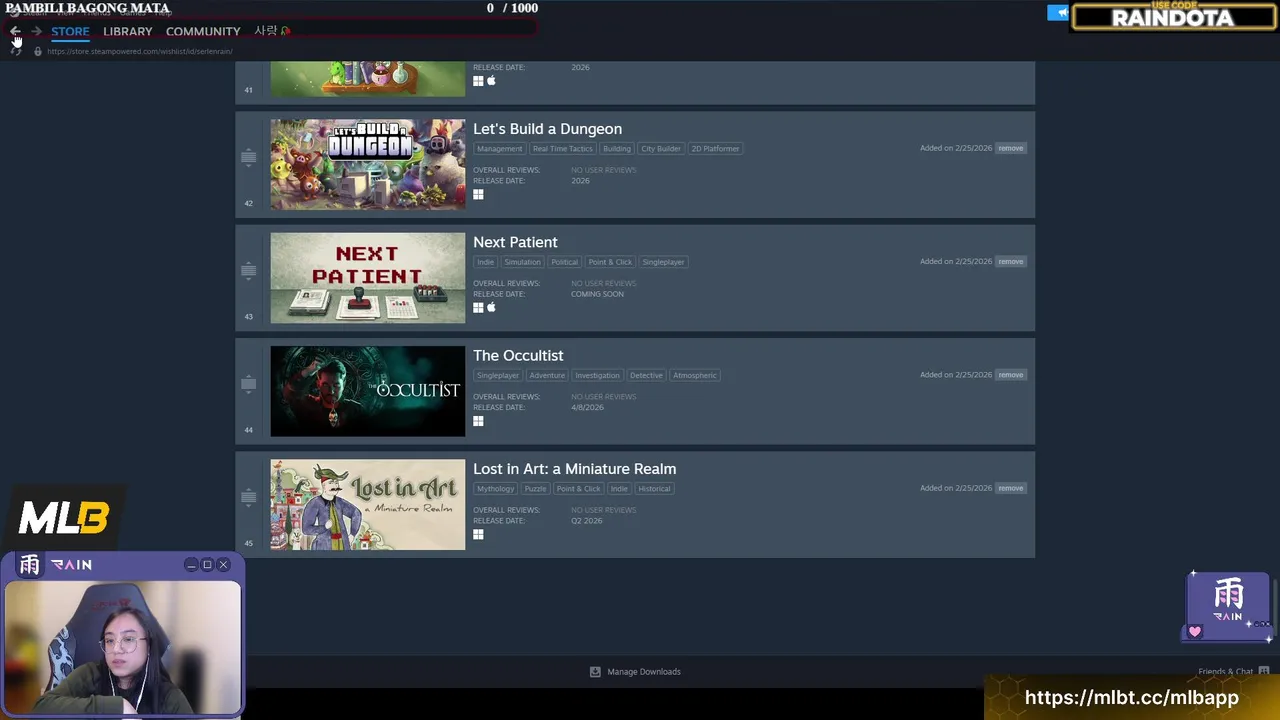This screenshot has width=1280, height=720.
Task: Select the Historical tag
Action: point(654,489)
